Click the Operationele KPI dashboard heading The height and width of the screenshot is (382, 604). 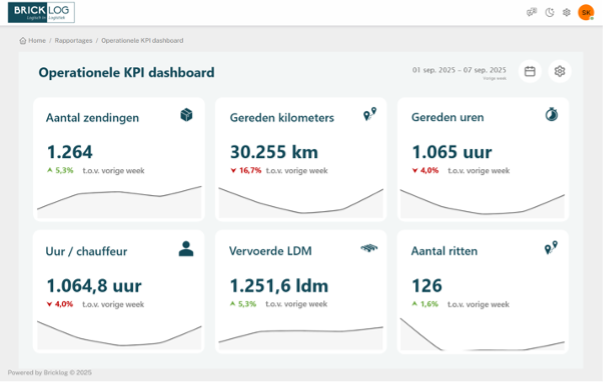click(x=126, y=72)
